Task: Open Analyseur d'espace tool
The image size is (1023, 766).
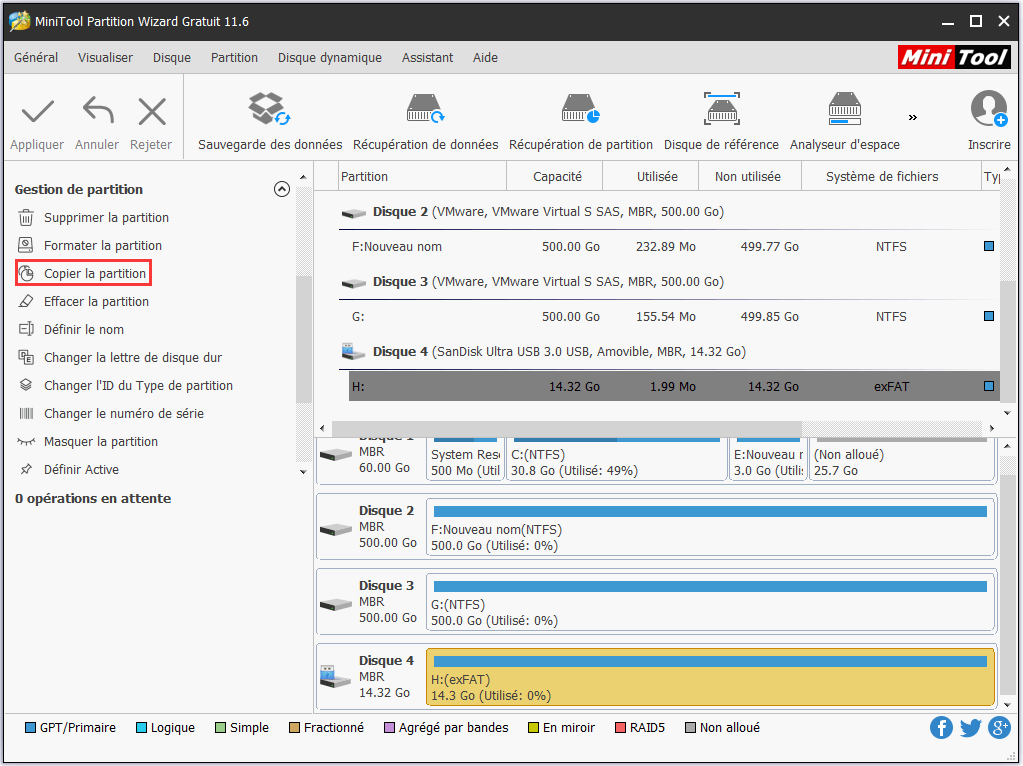Action: coord(844,109)
